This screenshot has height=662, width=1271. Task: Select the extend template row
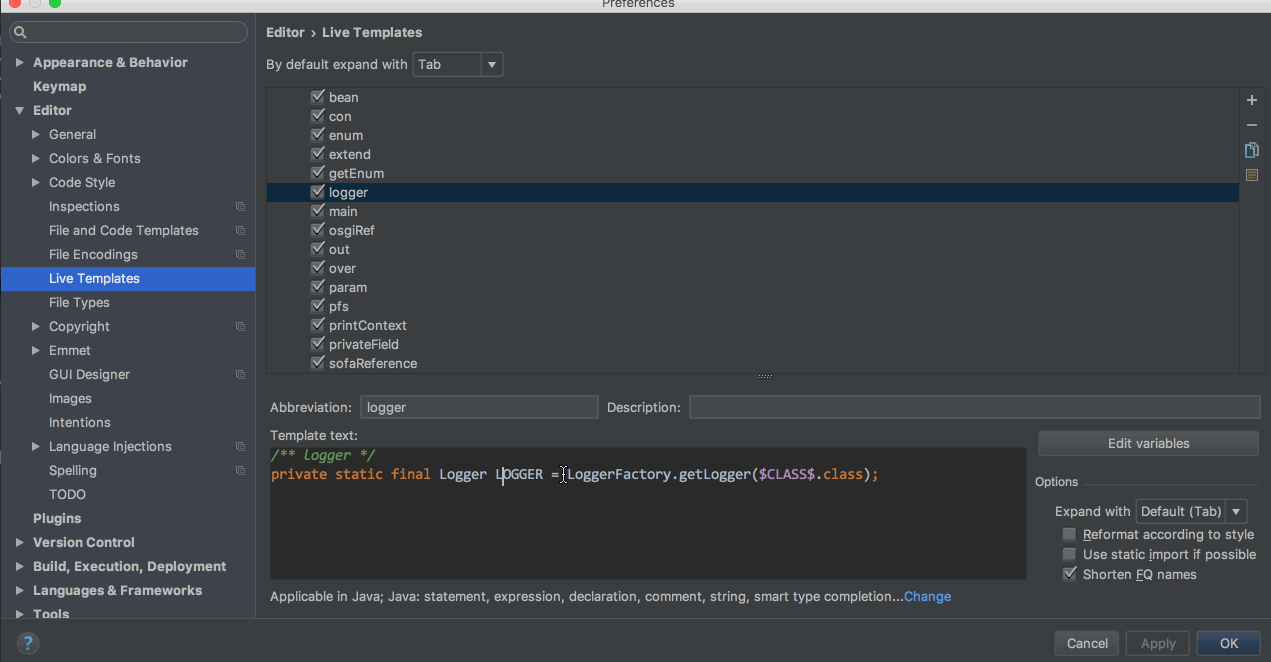point(753,154)
